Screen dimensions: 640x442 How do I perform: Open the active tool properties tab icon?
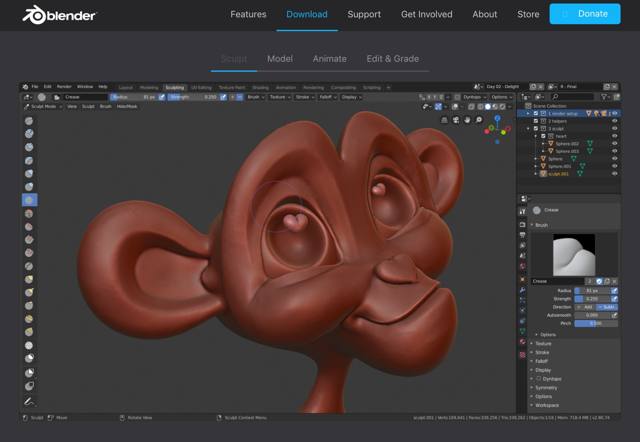pyautogui.click(x=523, y=211)
